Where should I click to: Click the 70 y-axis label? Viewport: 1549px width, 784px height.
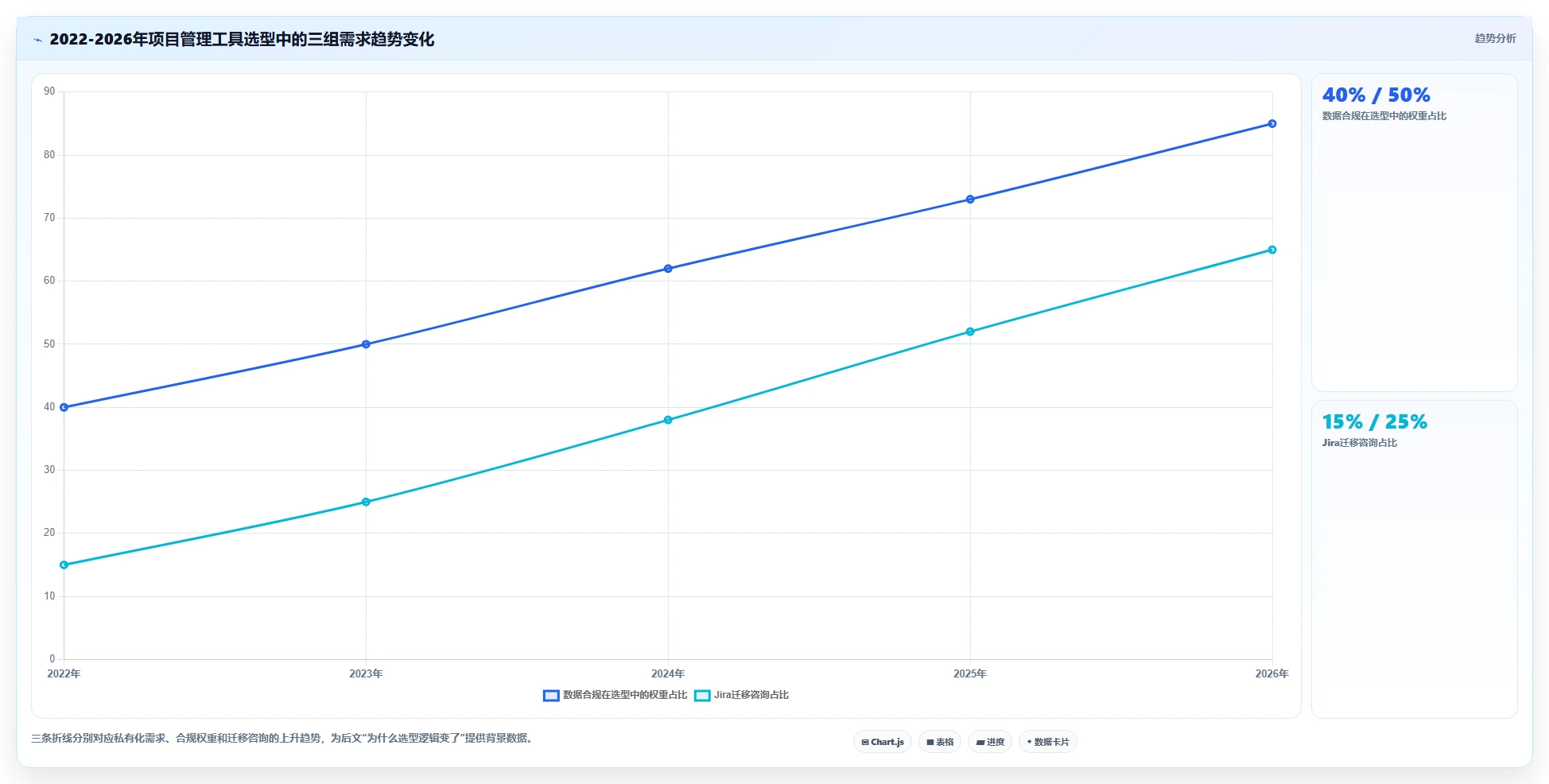point(49,217)
